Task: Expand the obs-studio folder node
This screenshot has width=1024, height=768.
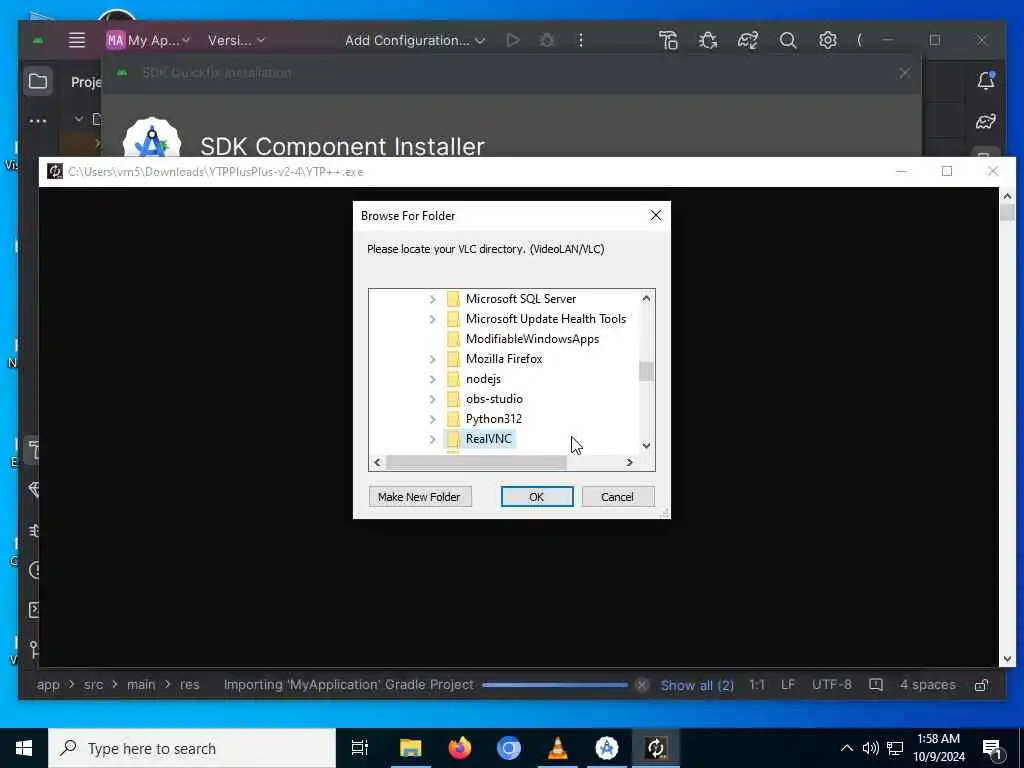Action: click(432, 399)
